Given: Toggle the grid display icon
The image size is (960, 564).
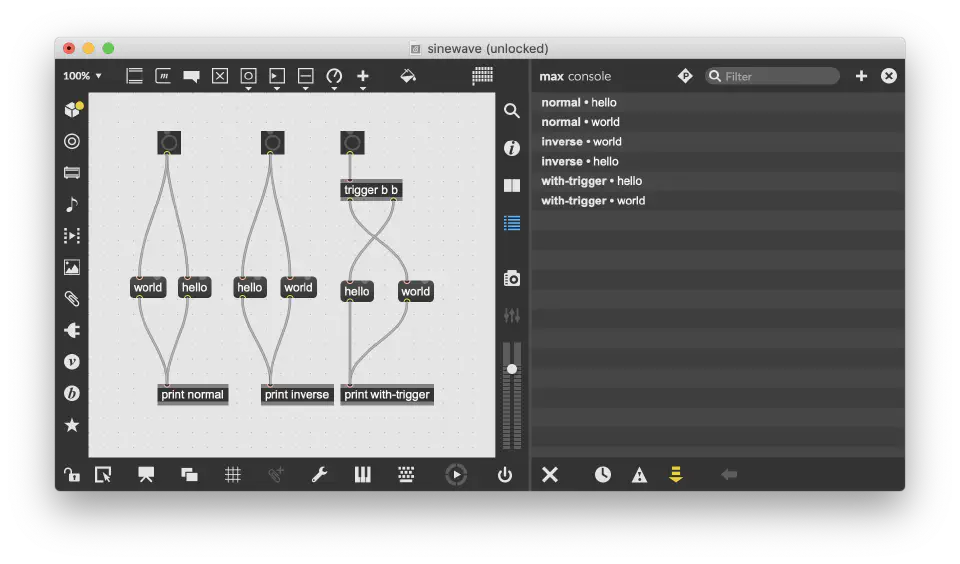Looking at the screenshot, I should (x=233, y=475).
